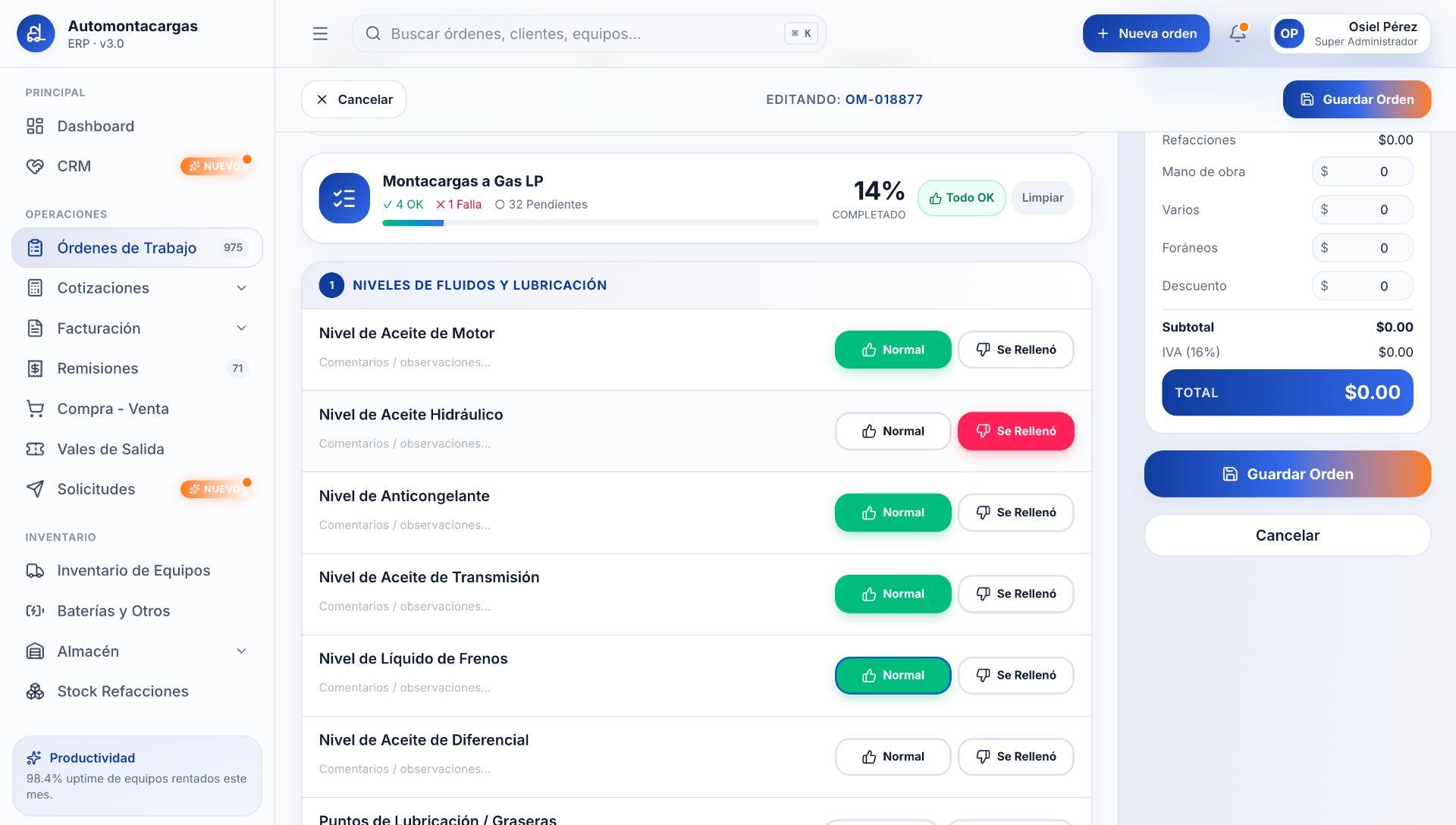Go to CRM in the sidebar
The height and width of the screenshot is (825, 1456).
pos(137,166)
